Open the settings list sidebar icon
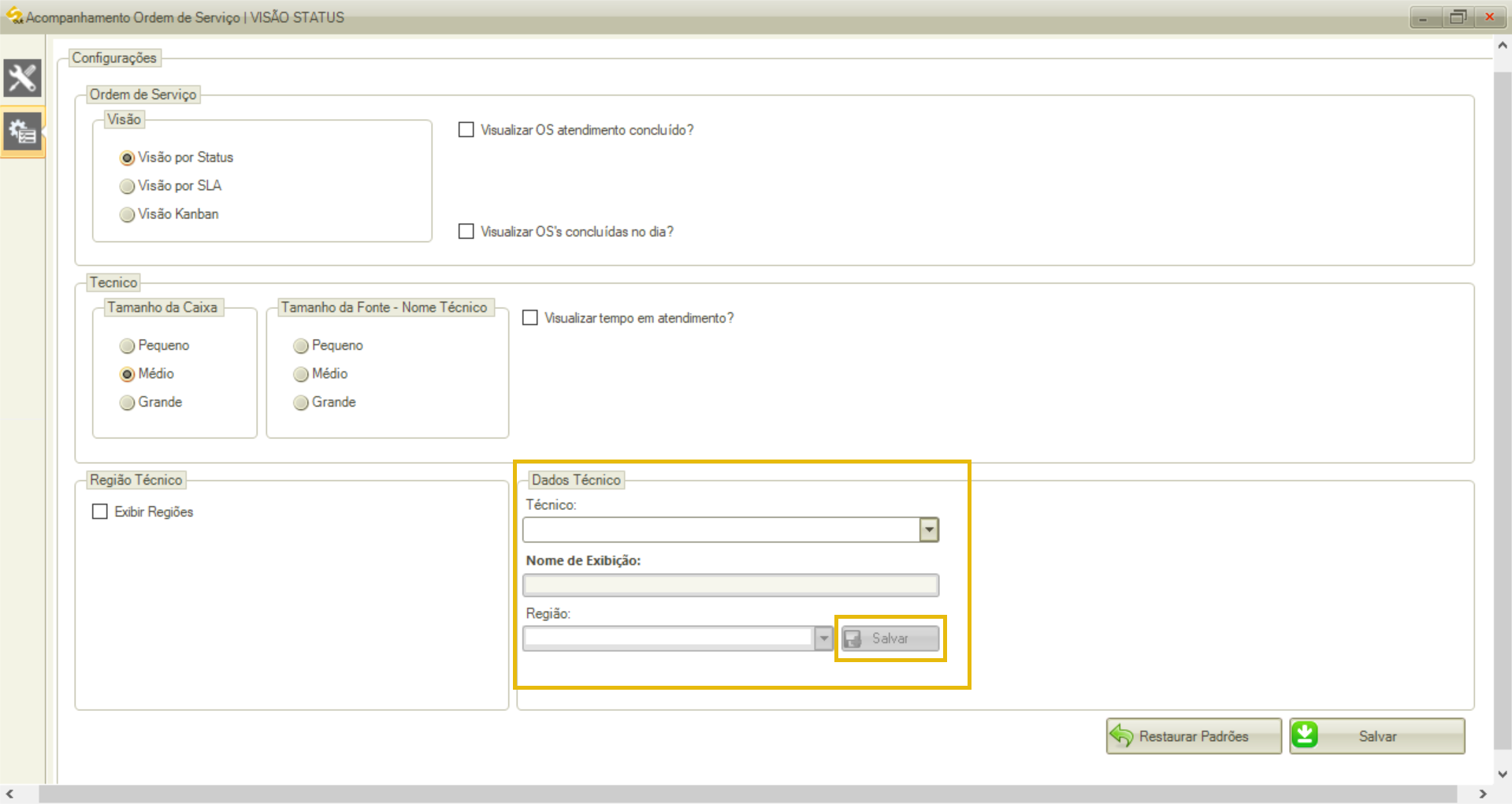 22,132
